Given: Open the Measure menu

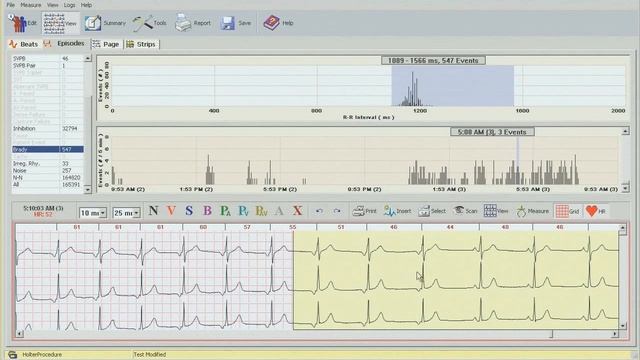Looking at the screenshot, I should pos(31,5).
